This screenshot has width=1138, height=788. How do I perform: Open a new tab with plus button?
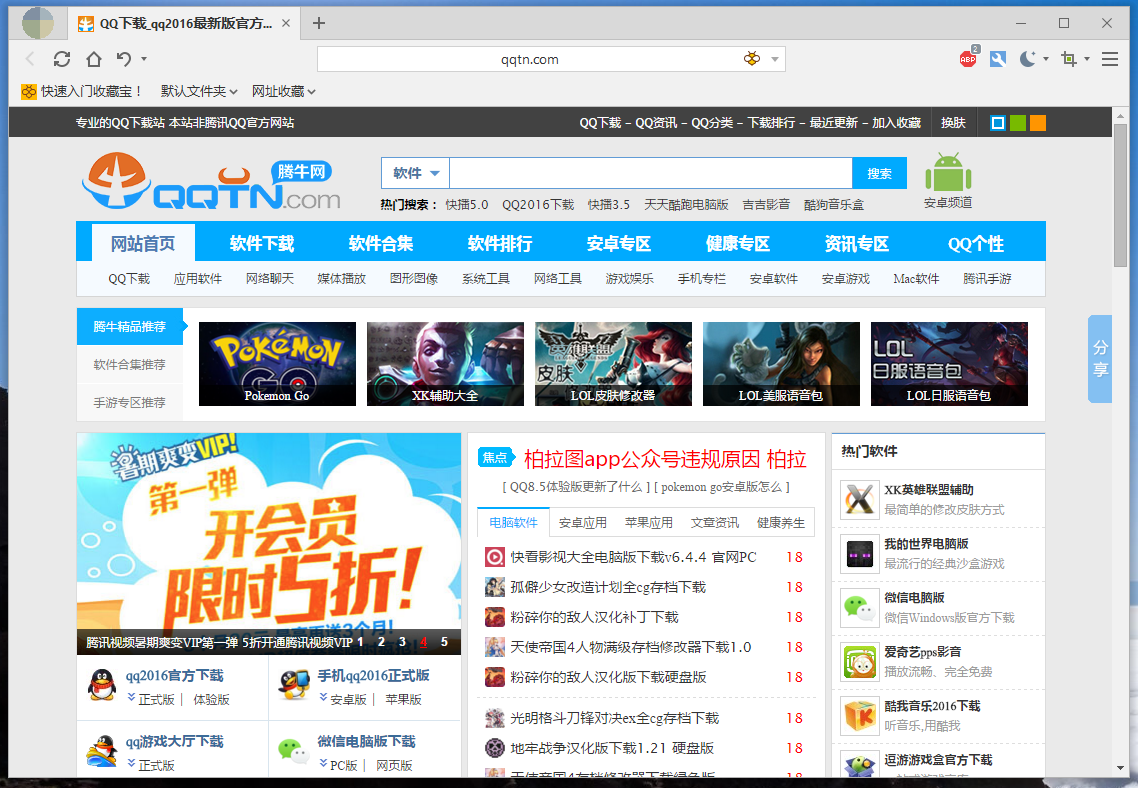319,23
